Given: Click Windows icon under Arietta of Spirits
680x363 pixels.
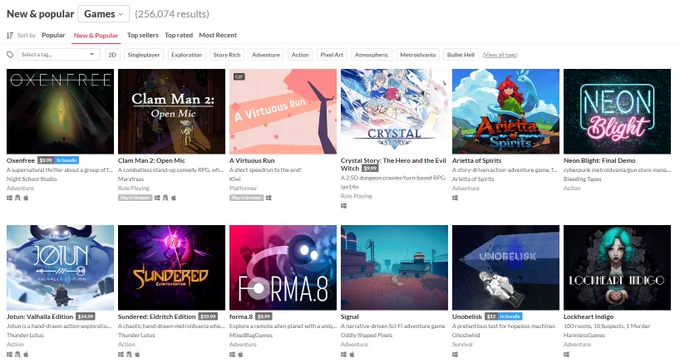Looking at the screenshot, I should pyautogui.click(x=455, y=198).
